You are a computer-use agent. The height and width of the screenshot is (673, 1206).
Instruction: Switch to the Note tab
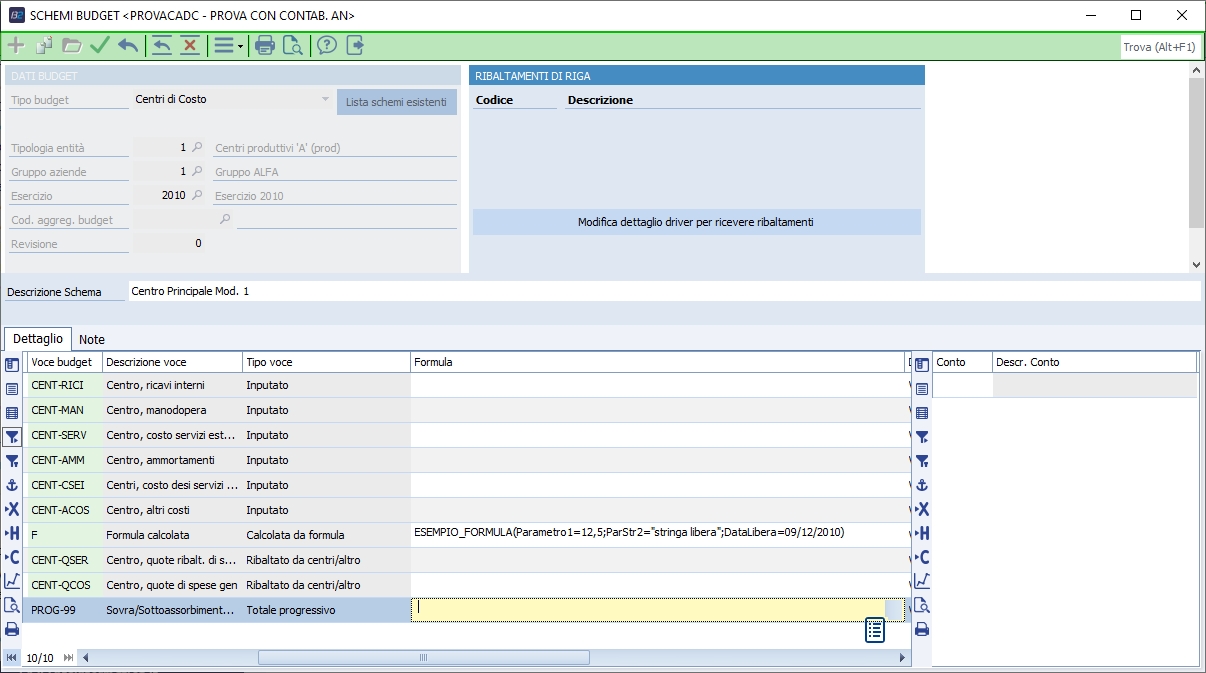[x=92, y=339]
